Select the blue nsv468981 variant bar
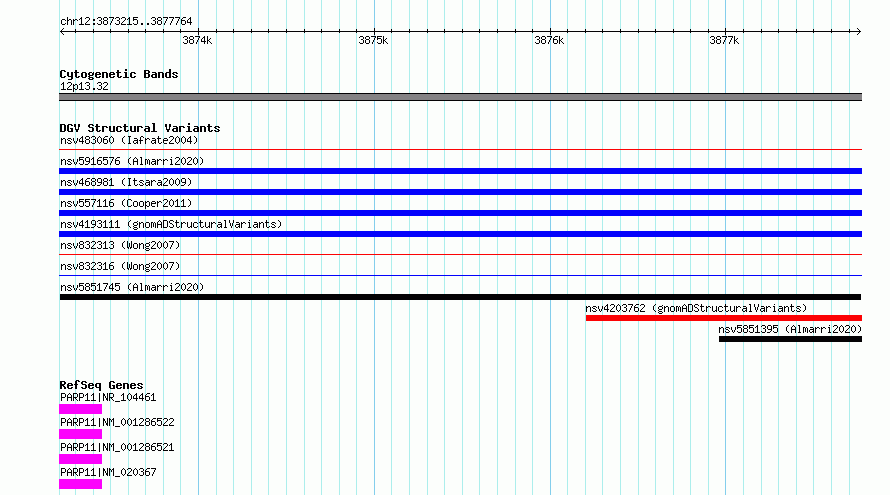 460,192
